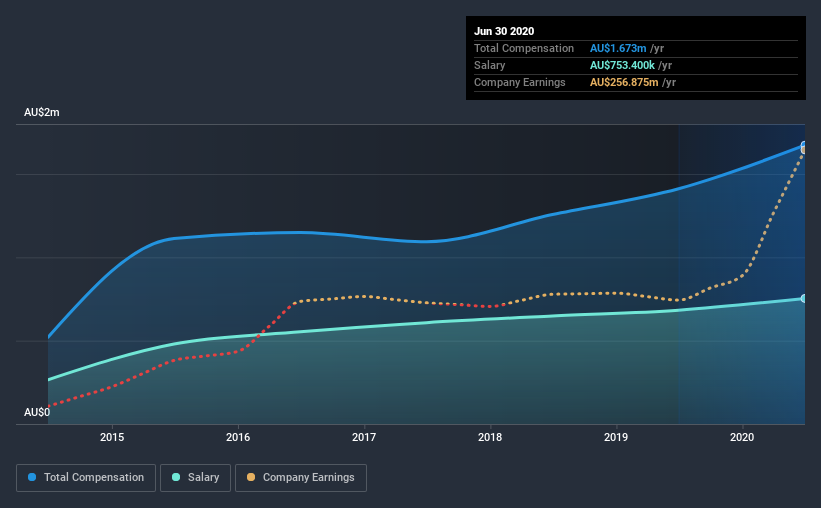The image size is (821, 508).
Task: Click the Jun 30 2020 tooltip date
Action: (x=504, y=31)
